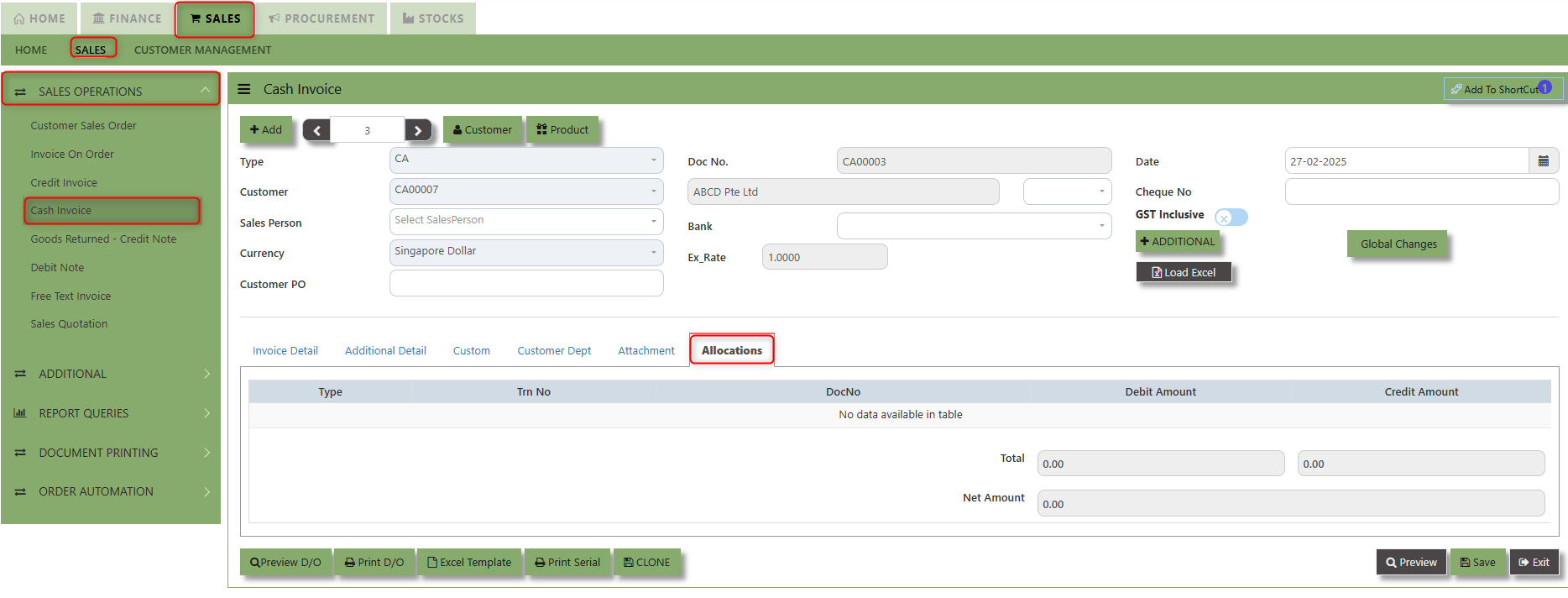Open the Sales Person dropdown

tap(525, 221)
